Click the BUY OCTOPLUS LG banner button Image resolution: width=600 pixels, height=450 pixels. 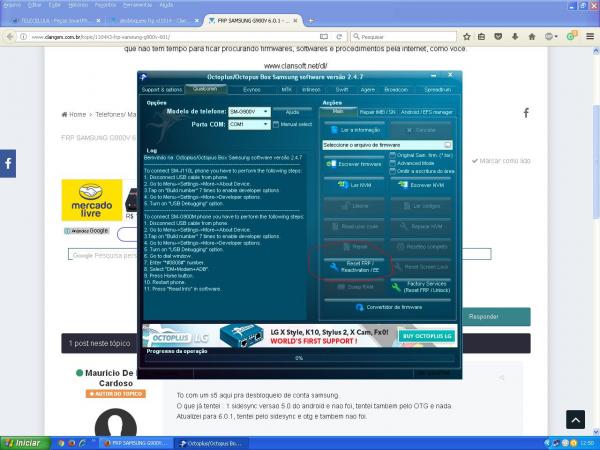pos(427,336)
